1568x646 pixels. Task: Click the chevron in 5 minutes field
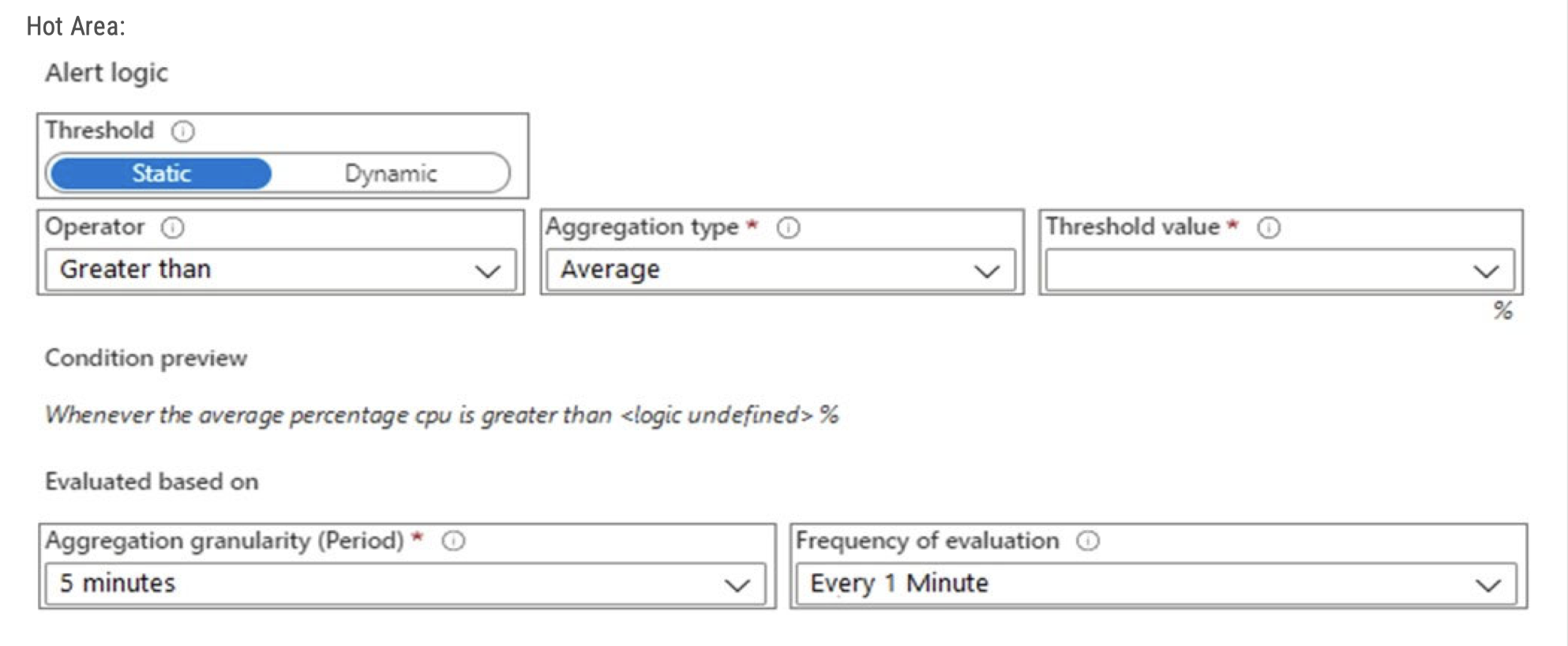(737, 585)
